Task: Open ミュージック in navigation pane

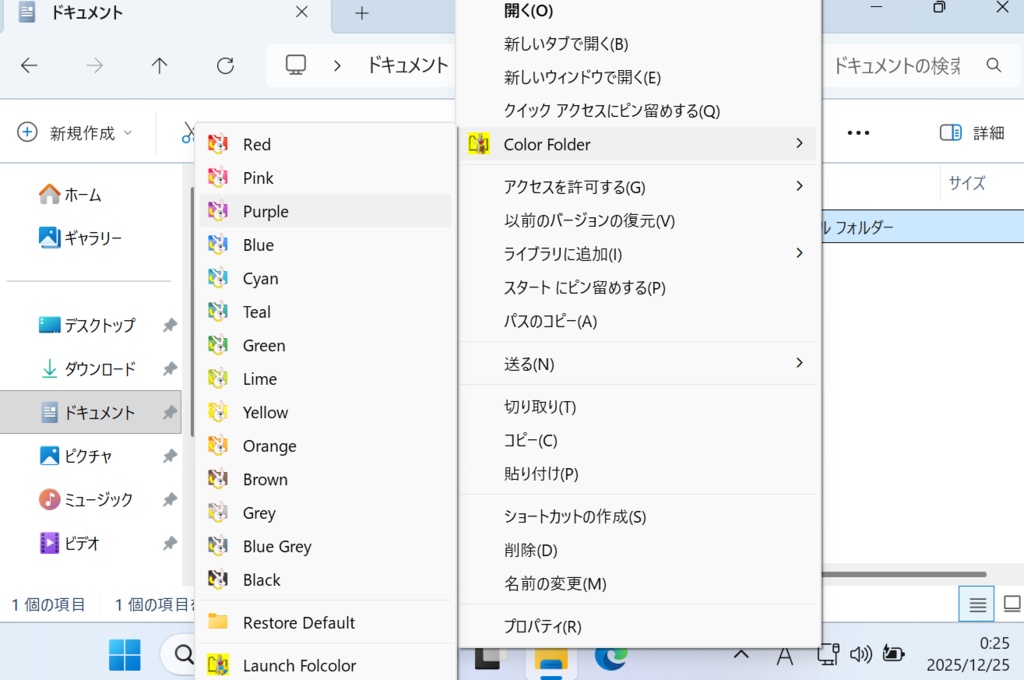Action: (x=85, y=499)
